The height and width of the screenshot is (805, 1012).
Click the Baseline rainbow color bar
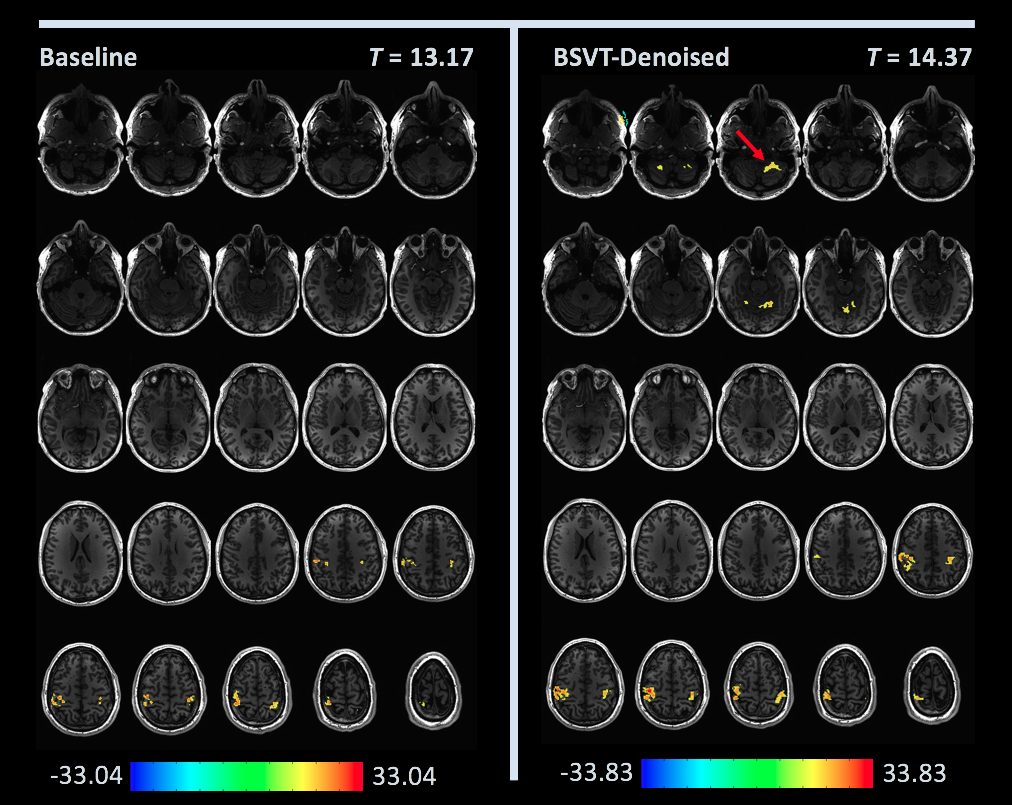246,776
